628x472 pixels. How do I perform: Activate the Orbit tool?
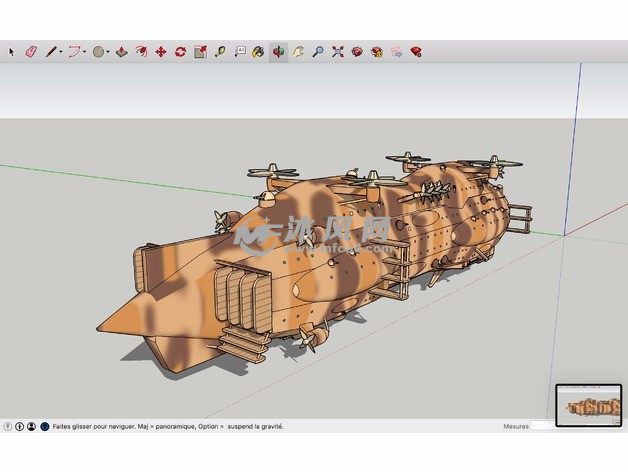point(278,51)
